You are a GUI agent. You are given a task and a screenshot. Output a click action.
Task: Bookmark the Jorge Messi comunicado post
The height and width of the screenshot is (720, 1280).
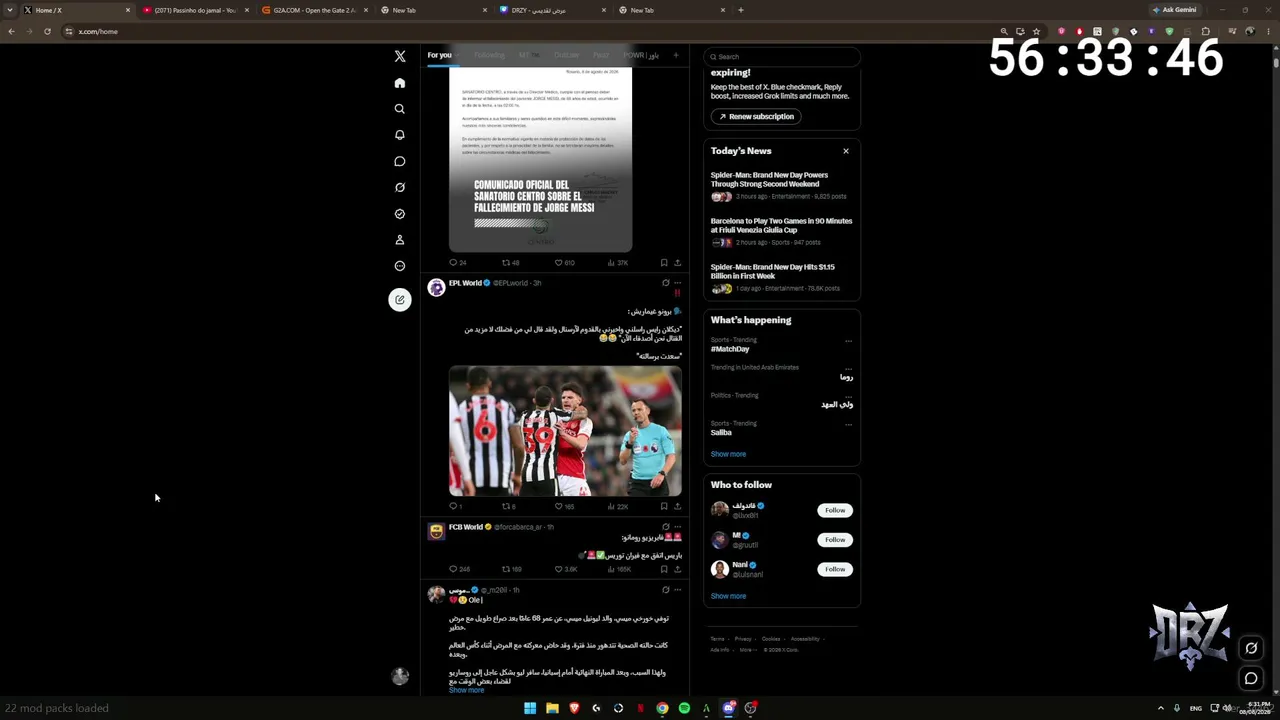point(664,263)
